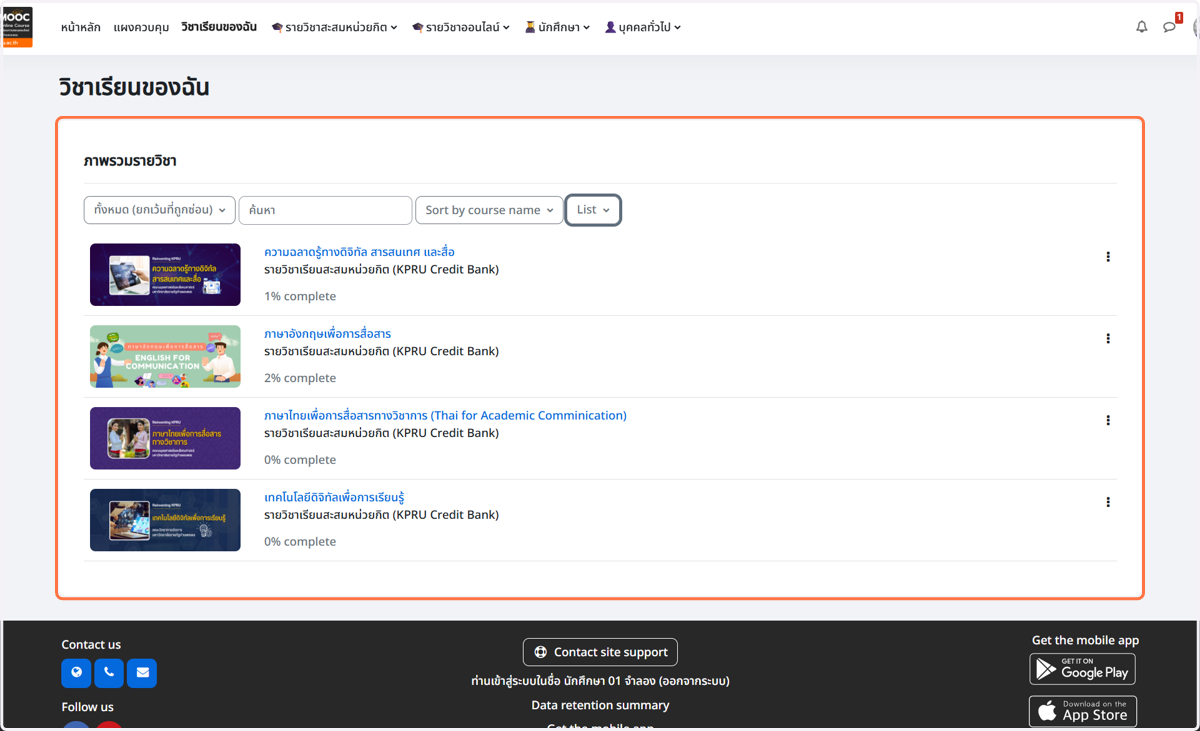Viewport: 1200px width, 731px height.
Task: Open actions menu for เทคโนโลยีดิจิทัลเพื่อการเรียนรู้ course
Action: 1108,503
